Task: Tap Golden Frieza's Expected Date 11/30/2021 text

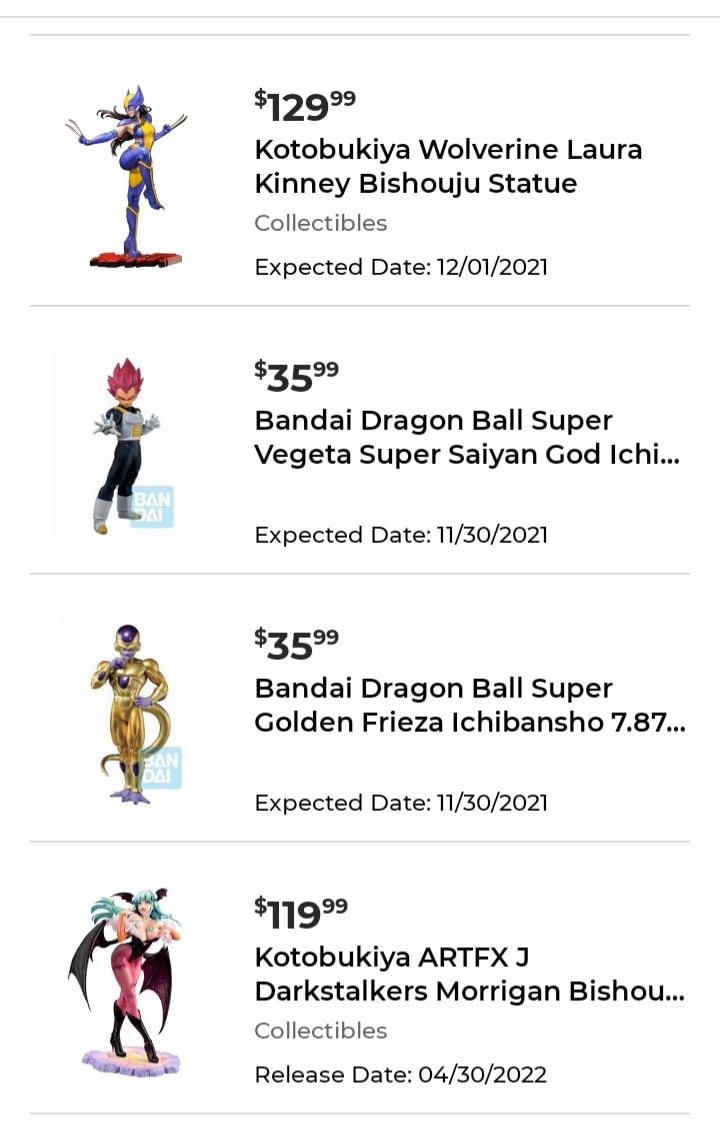Action: click(x=401, y=803)
